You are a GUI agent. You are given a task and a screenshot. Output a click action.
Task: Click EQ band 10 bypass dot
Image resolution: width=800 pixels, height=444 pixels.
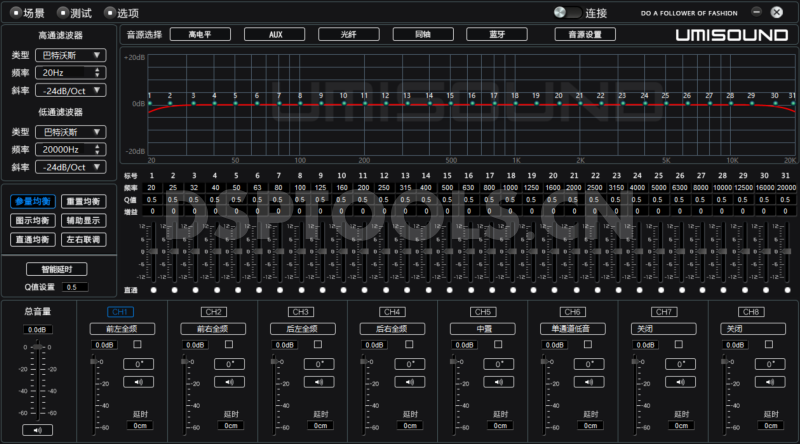pos(343,290)
